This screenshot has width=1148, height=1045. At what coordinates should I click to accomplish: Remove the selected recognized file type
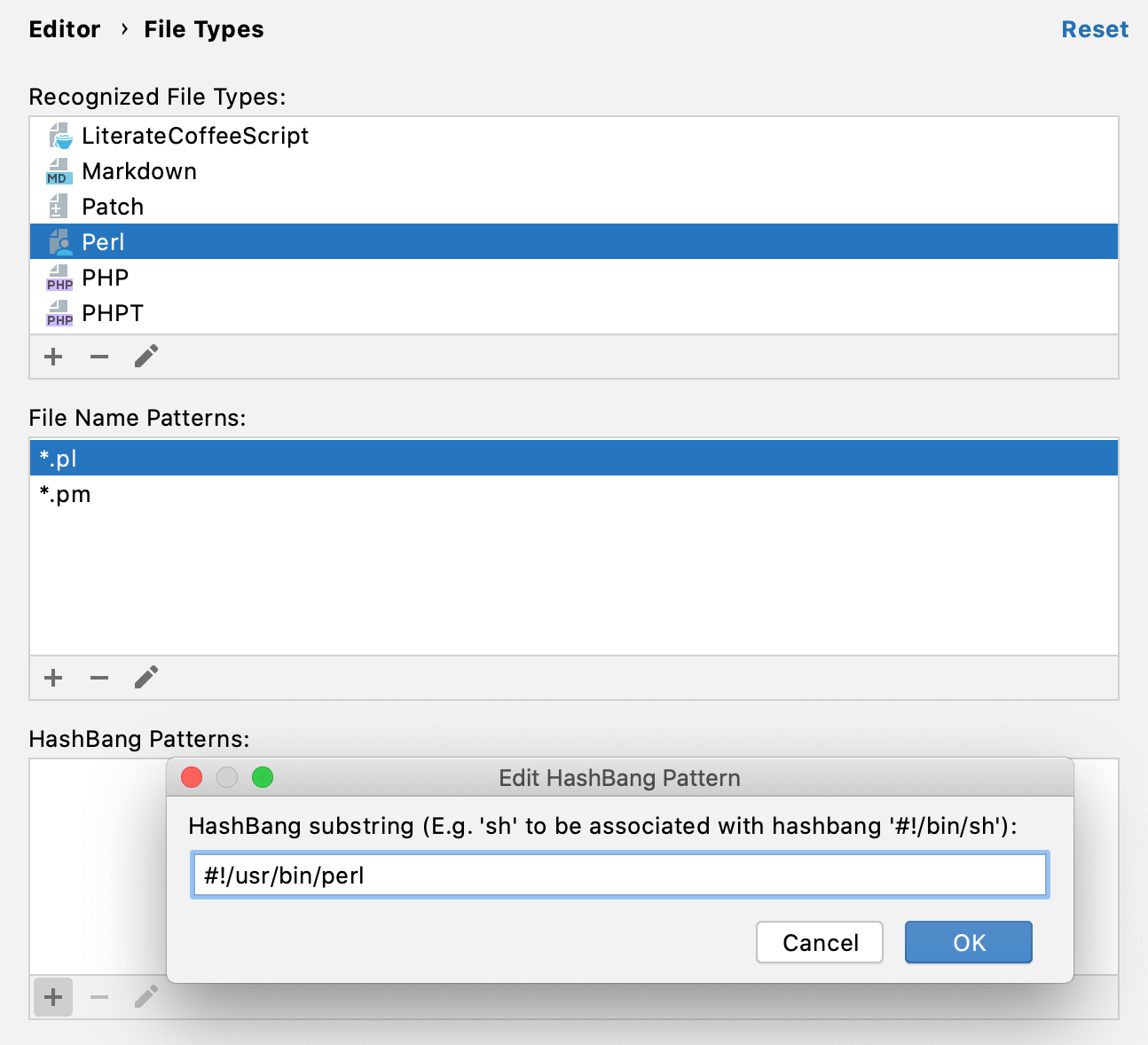[99, 357]
